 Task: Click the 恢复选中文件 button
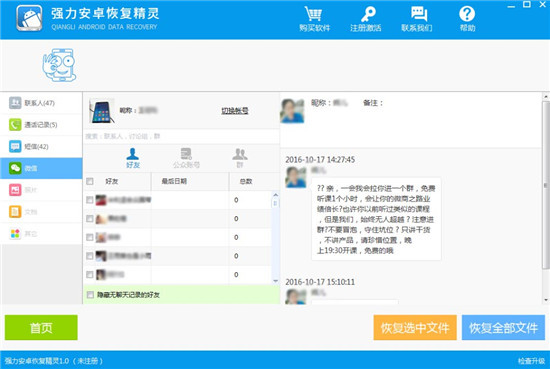(415, 328)
